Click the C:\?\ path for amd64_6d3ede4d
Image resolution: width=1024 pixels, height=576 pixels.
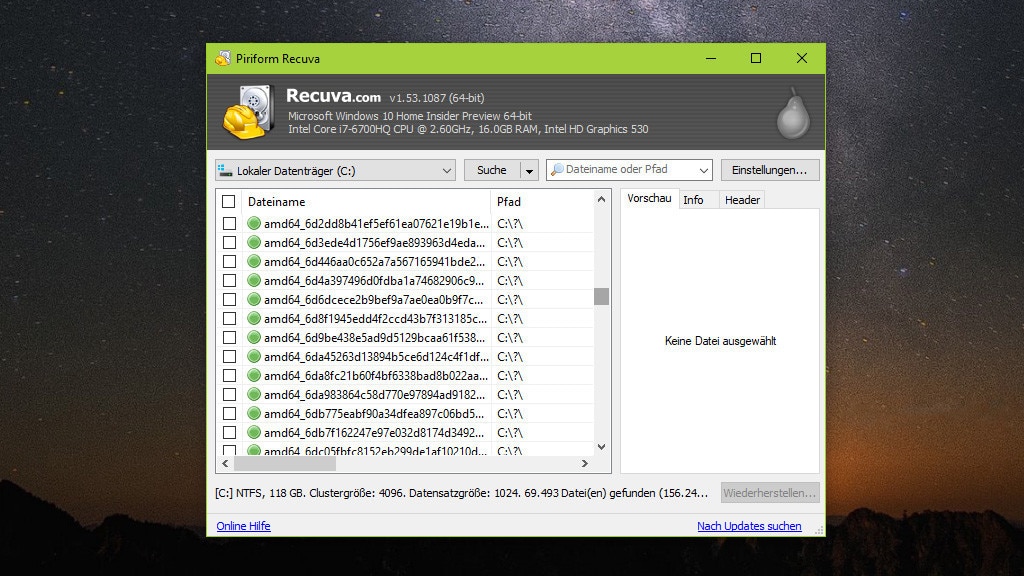[510, 243]
